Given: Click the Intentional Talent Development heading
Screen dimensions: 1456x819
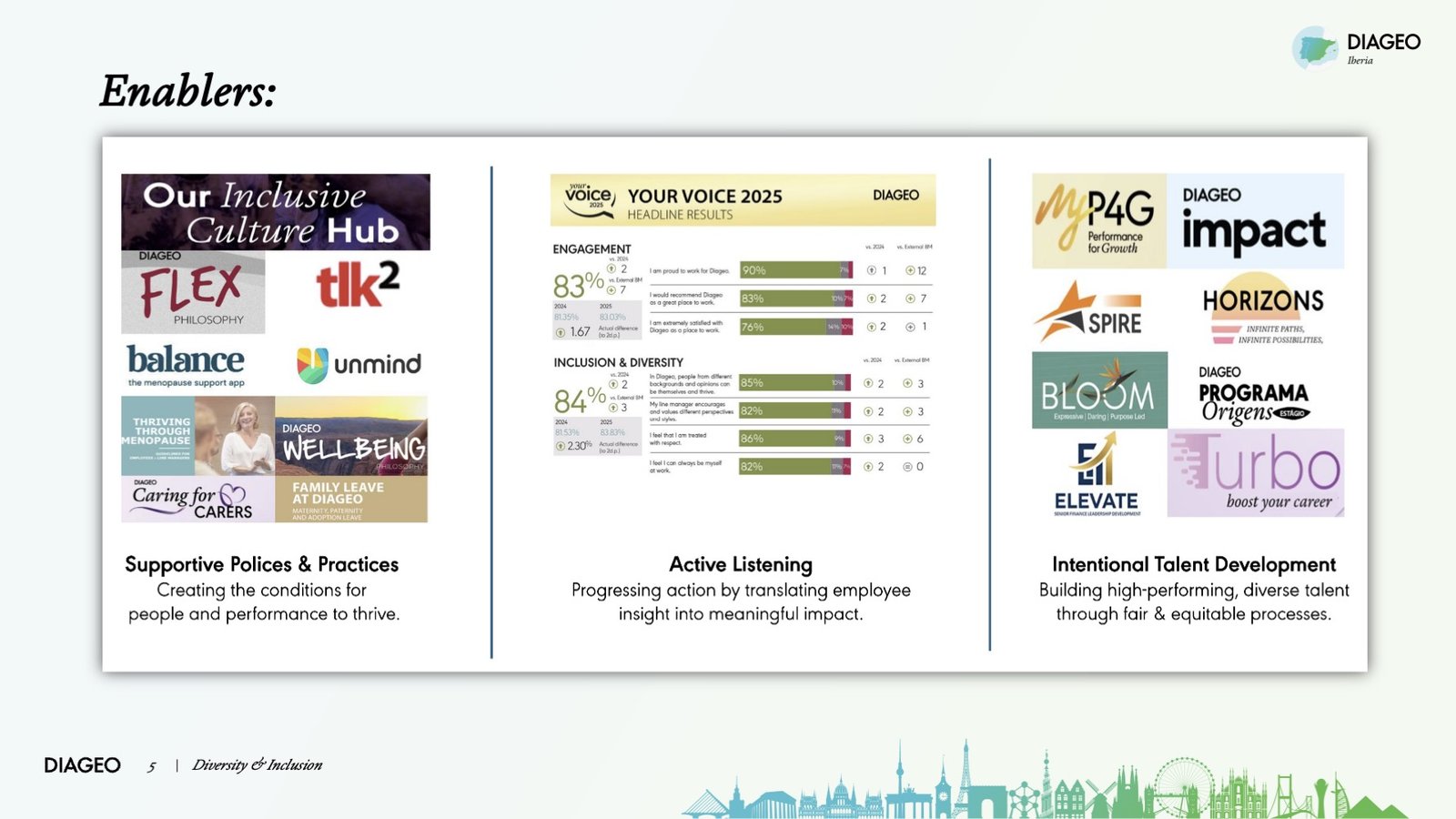Looking at the screenshot, I should tap(1193, 564).
